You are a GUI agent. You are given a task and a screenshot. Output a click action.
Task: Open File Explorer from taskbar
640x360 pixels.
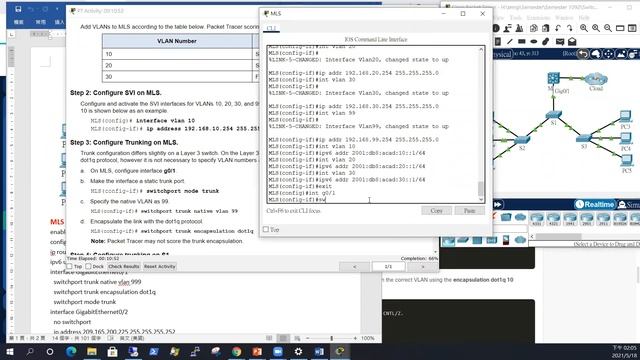[92, 351]
